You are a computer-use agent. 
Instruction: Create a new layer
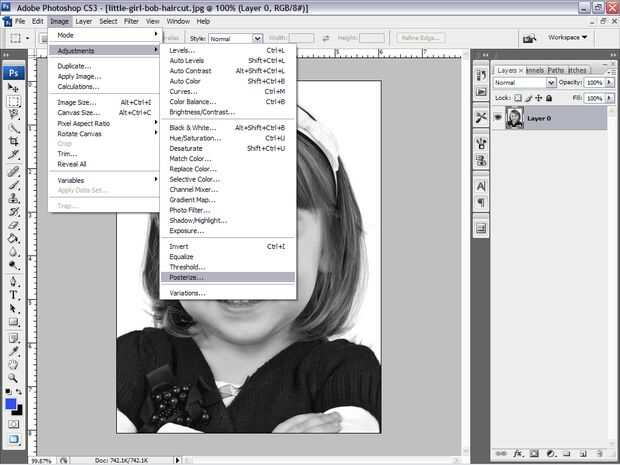tap(583, 453)
